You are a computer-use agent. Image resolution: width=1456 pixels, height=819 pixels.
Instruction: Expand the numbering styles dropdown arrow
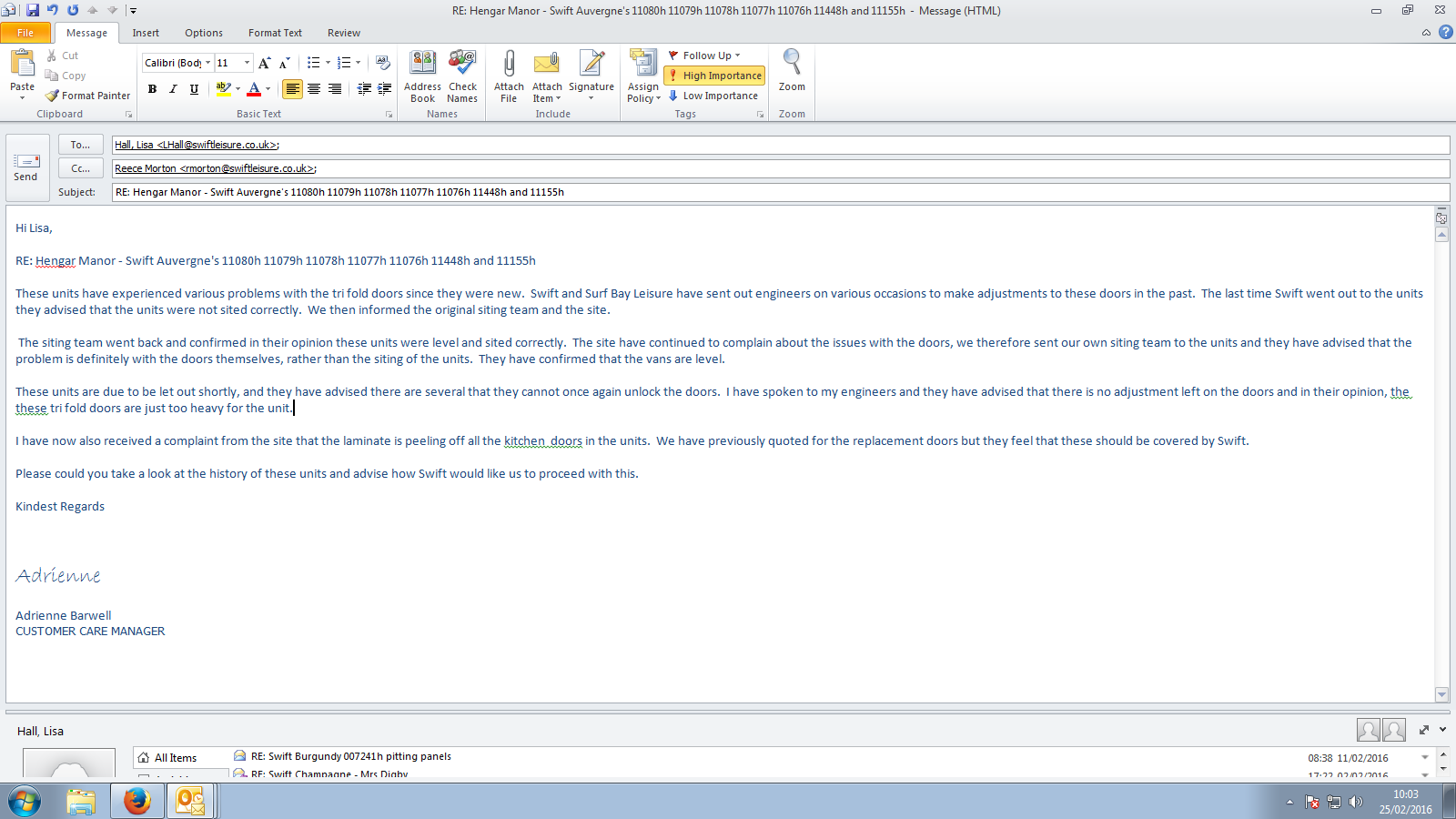(x=358, y=63)
